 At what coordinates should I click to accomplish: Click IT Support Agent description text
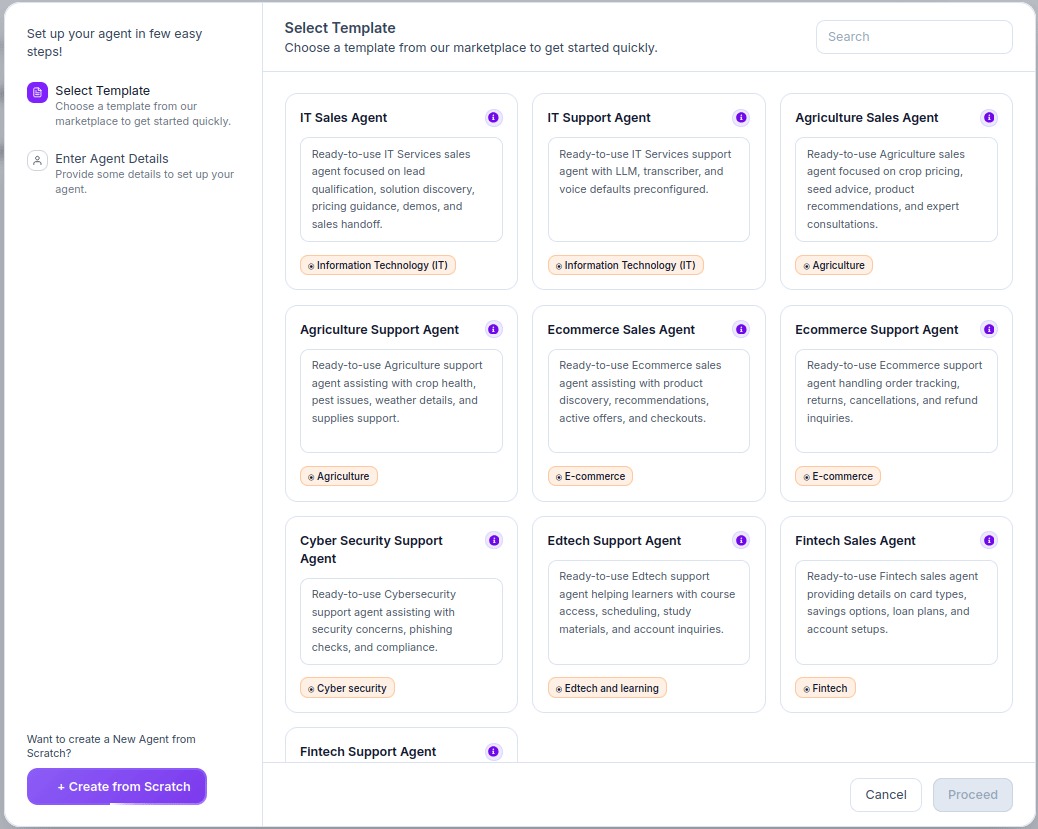click(x=645, y=171)
